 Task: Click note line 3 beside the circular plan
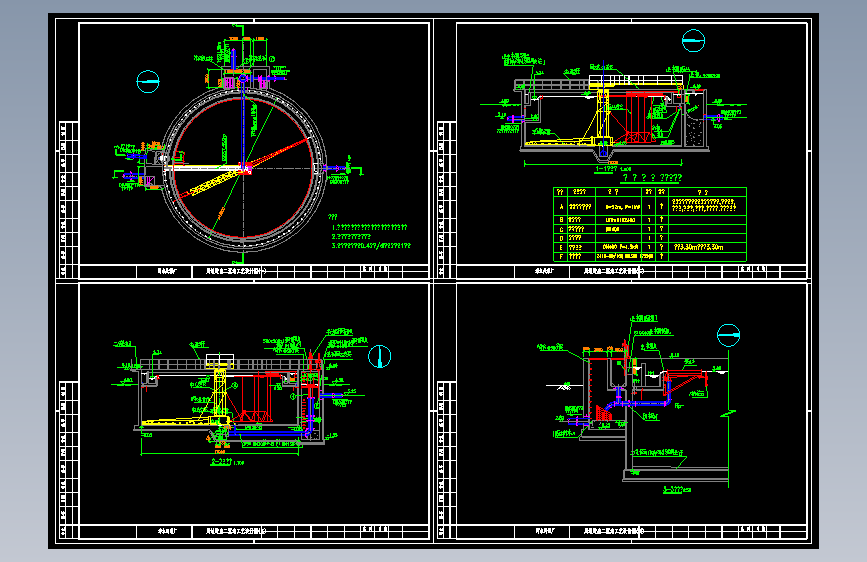(x=371, y=245)
